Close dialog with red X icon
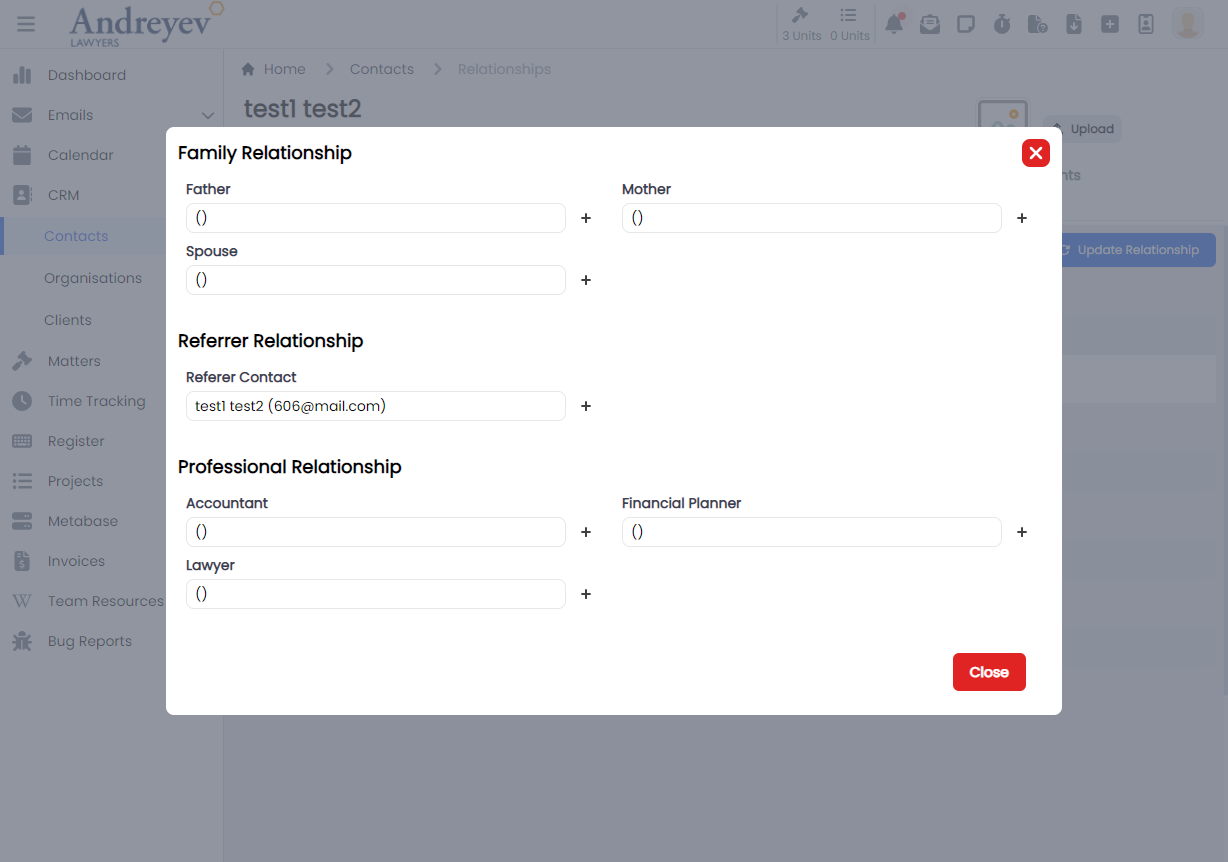 pyautogui.click(x=1035, y=153)
